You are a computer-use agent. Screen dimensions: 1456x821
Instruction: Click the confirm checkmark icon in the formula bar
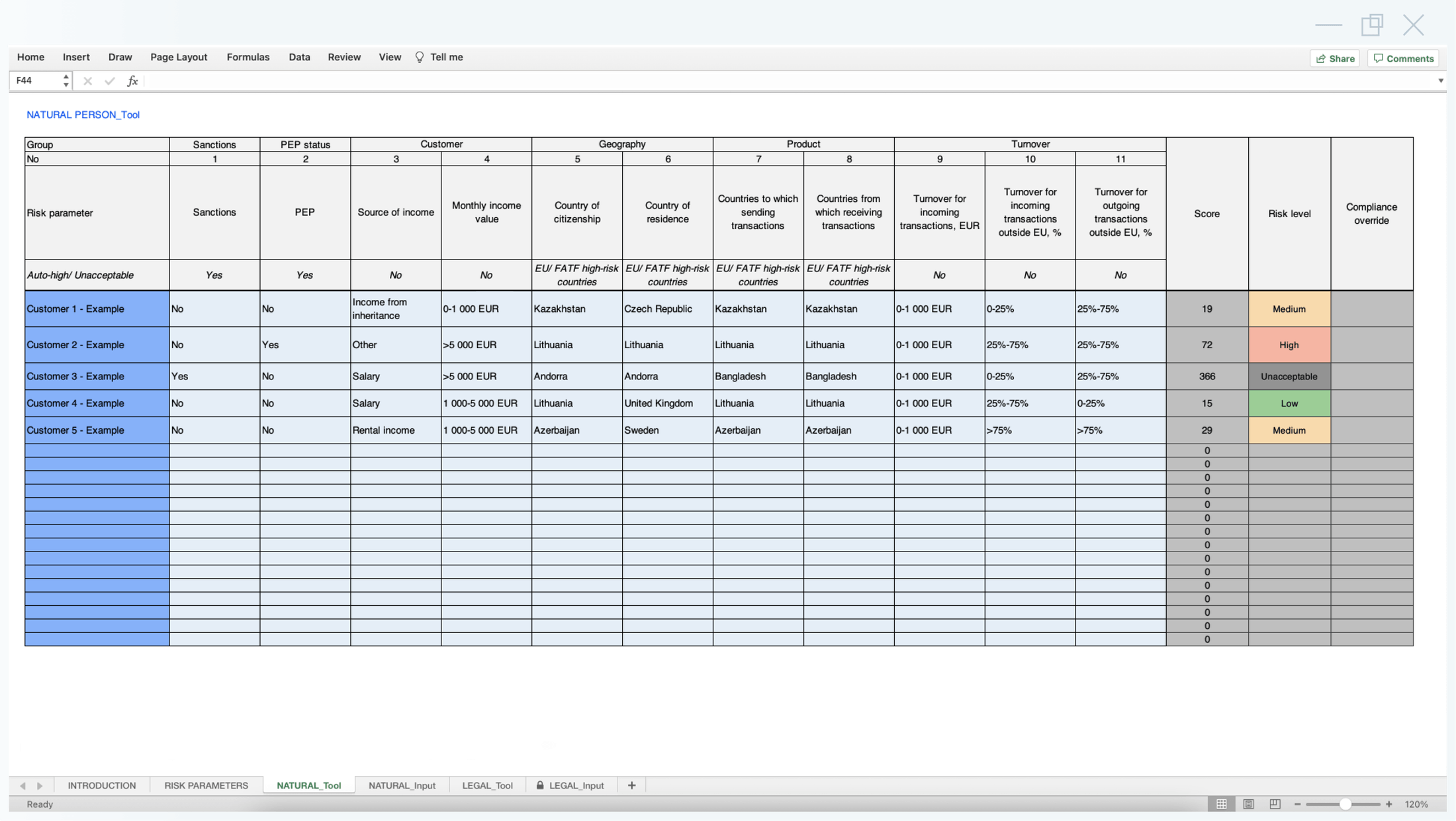(x=109, y=80)
